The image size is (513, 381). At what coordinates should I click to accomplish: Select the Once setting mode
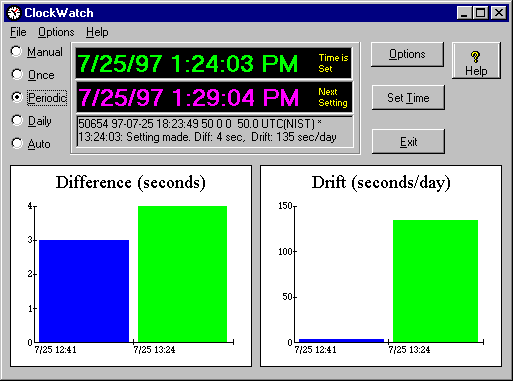point(17,74)
